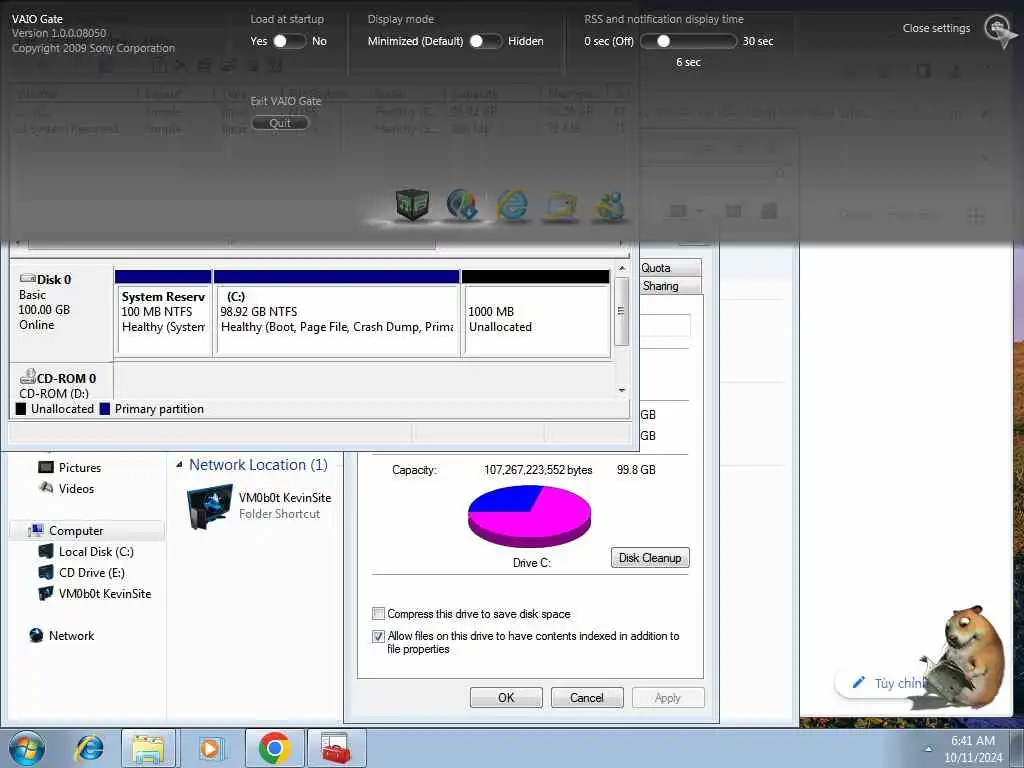Uncheck Allow files on this drive to be indexed
1024x768 pixels.
pyautogui.click(x=378, y=636)
